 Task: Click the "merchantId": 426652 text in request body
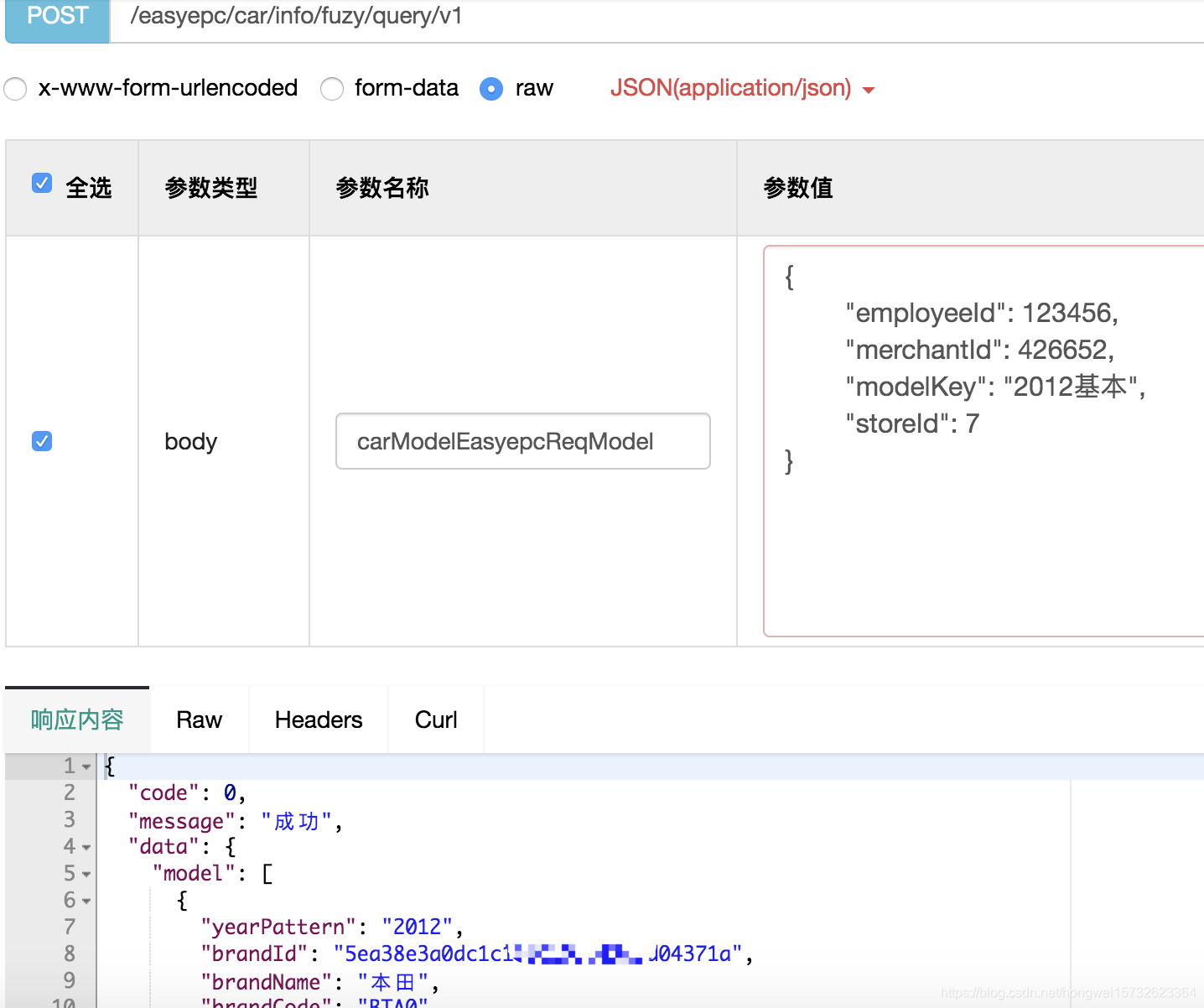(980, 350)
